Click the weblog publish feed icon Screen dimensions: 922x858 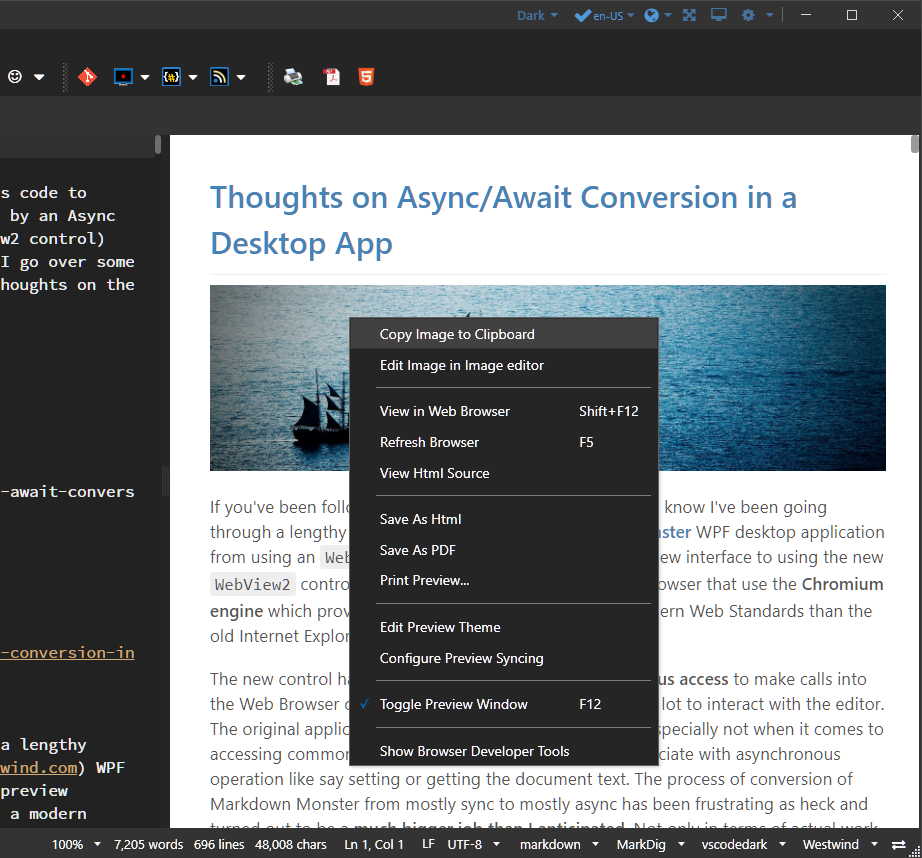point(219,76)
